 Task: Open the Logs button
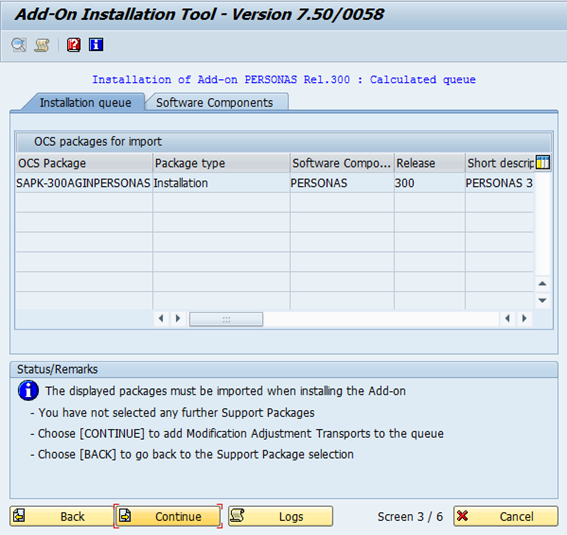(x=280, y=516)
